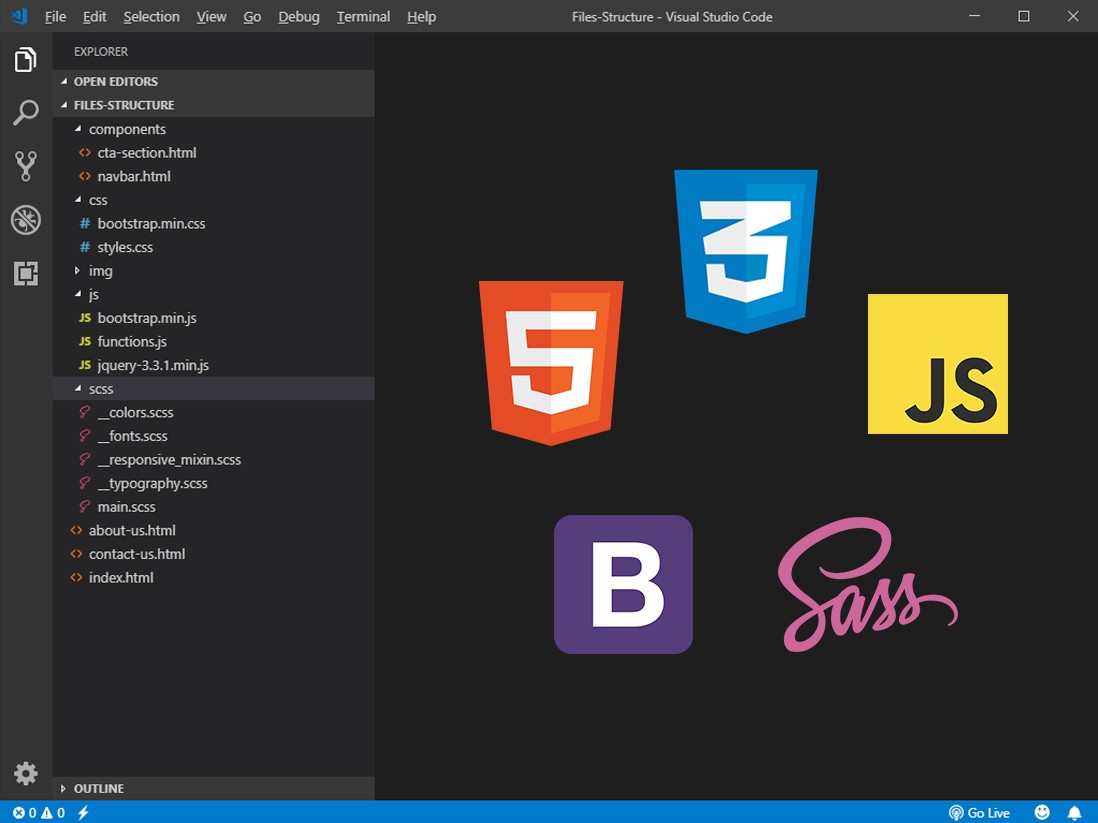Click the feedback smiley in the status bar
The height and width of the screenshot is (823, 1098).
[x=1041, y=812]
